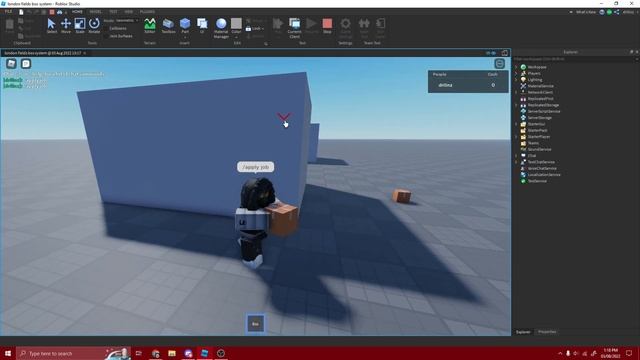Expand the Lighting node
The width and height of the screenshot is (640, 360).
click(516, 80)
